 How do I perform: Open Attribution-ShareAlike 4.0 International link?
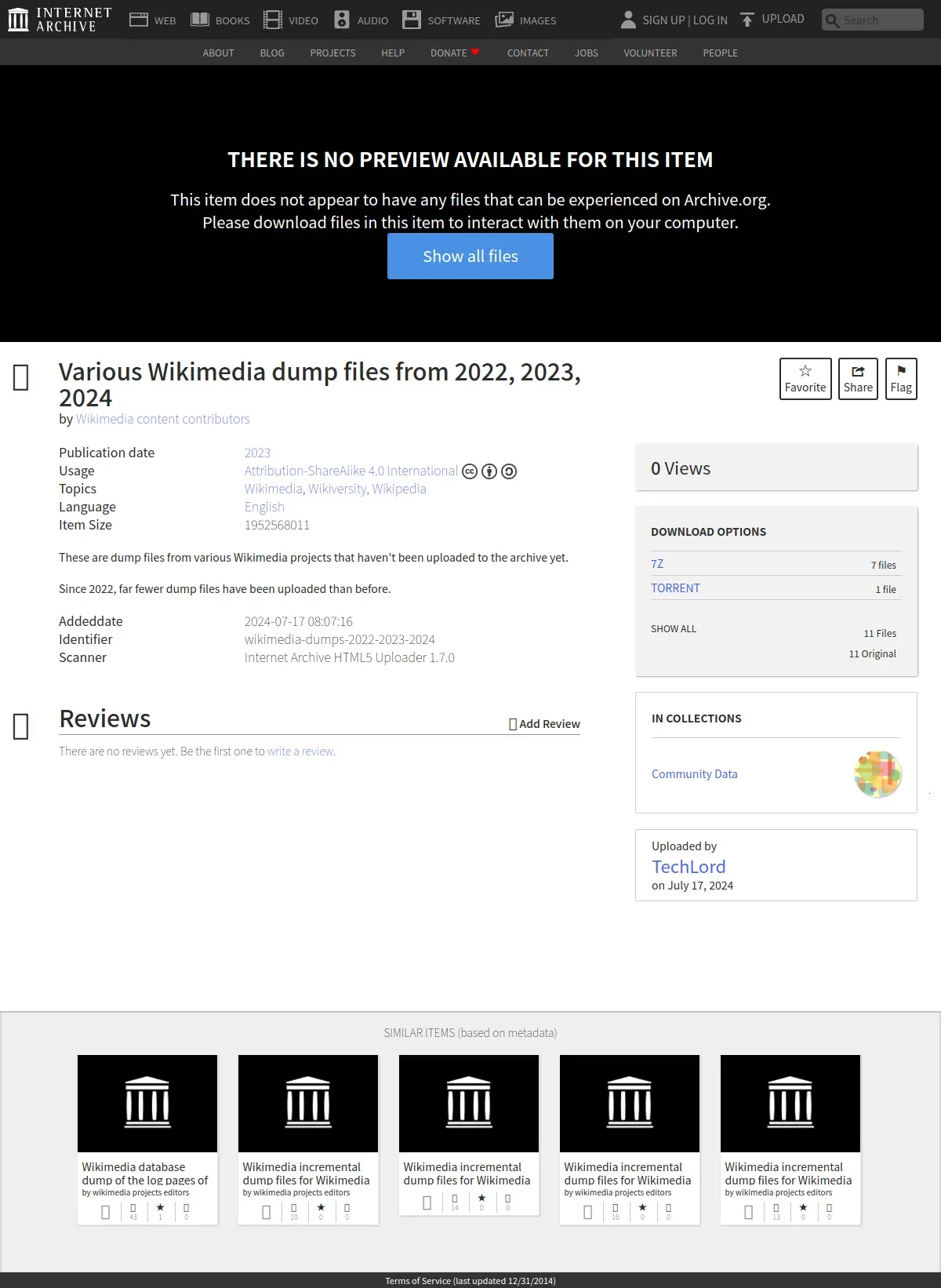tap(351, 471)
